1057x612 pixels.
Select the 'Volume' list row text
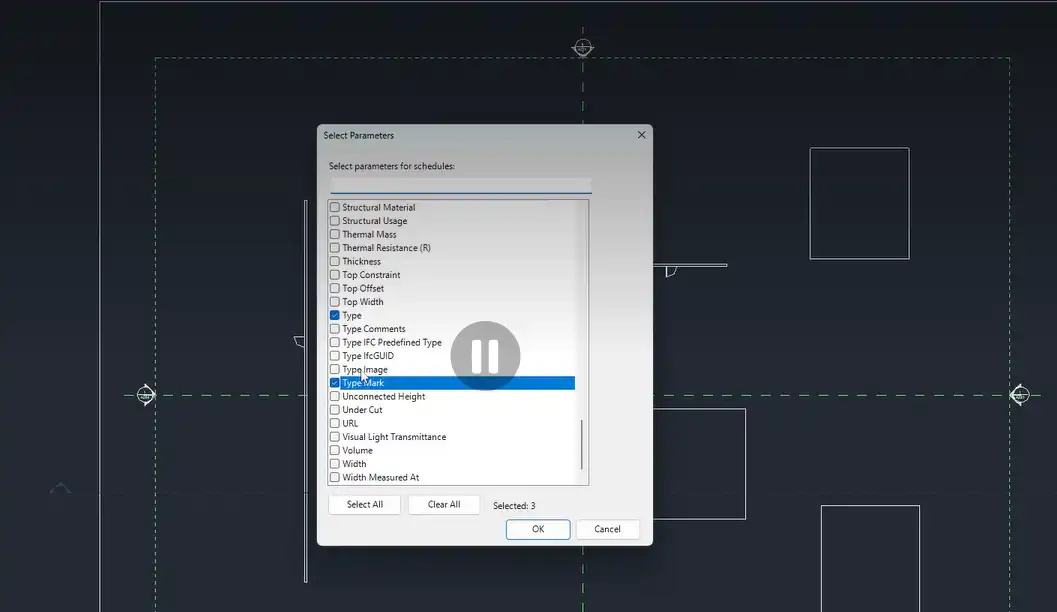click(357, 450)
